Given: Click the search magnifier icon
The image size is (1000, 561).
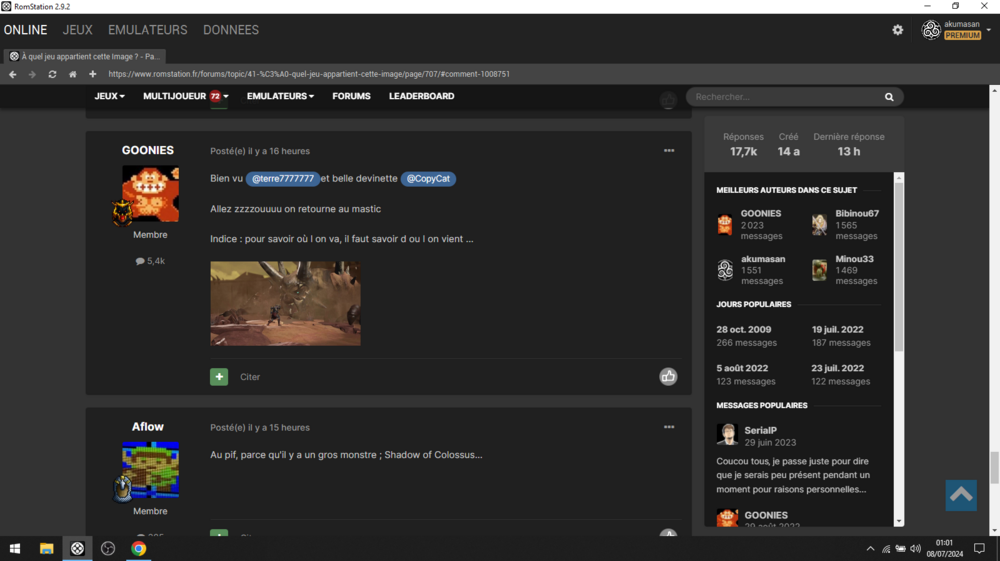Looking at the screenshot, I should coord(888,97).
